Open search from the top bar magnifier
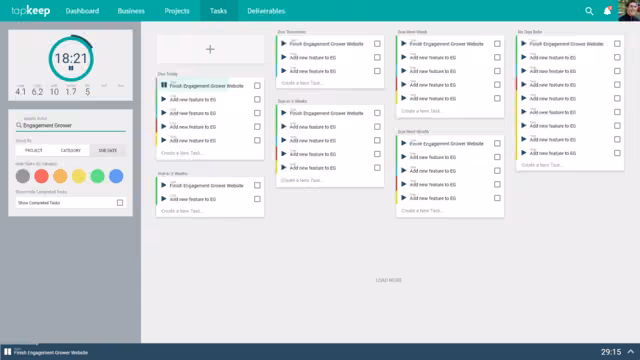Image resolution: width=640 pixels, height=360 pixels. [589, 11]
